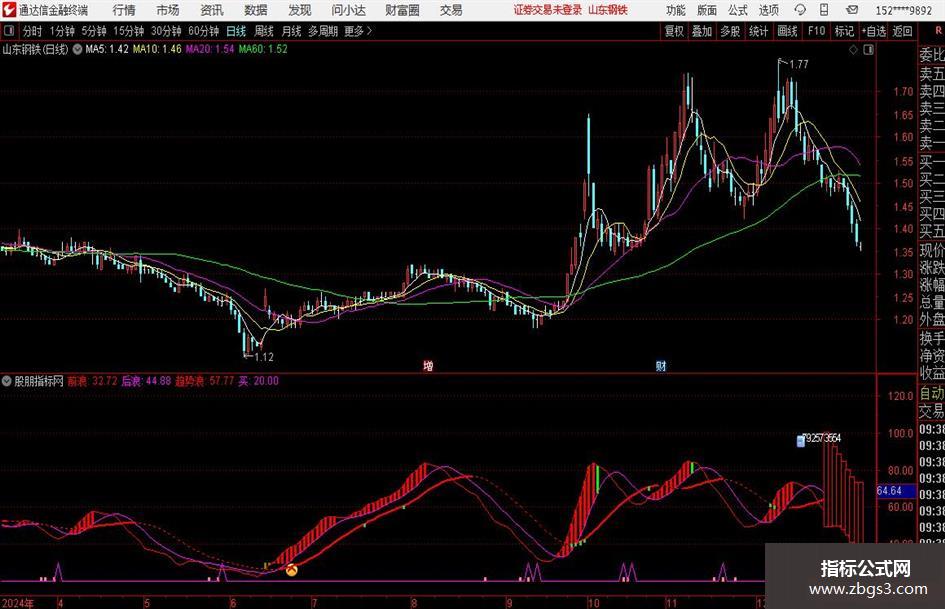Click the MA60: 1.52 label
Image resolution: width=945 pixels, height=609 pixels.
point(263,49)
